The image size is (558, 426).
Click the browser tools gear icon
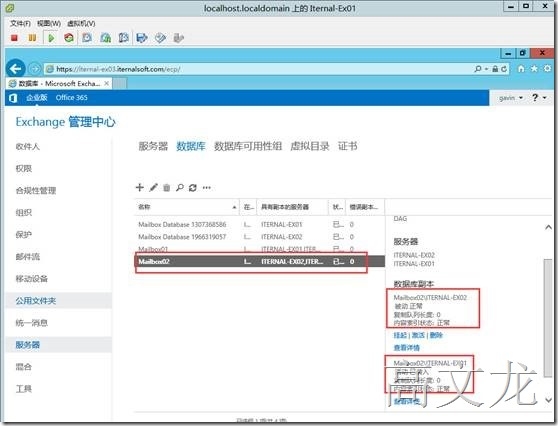click(x=547, y=69)
